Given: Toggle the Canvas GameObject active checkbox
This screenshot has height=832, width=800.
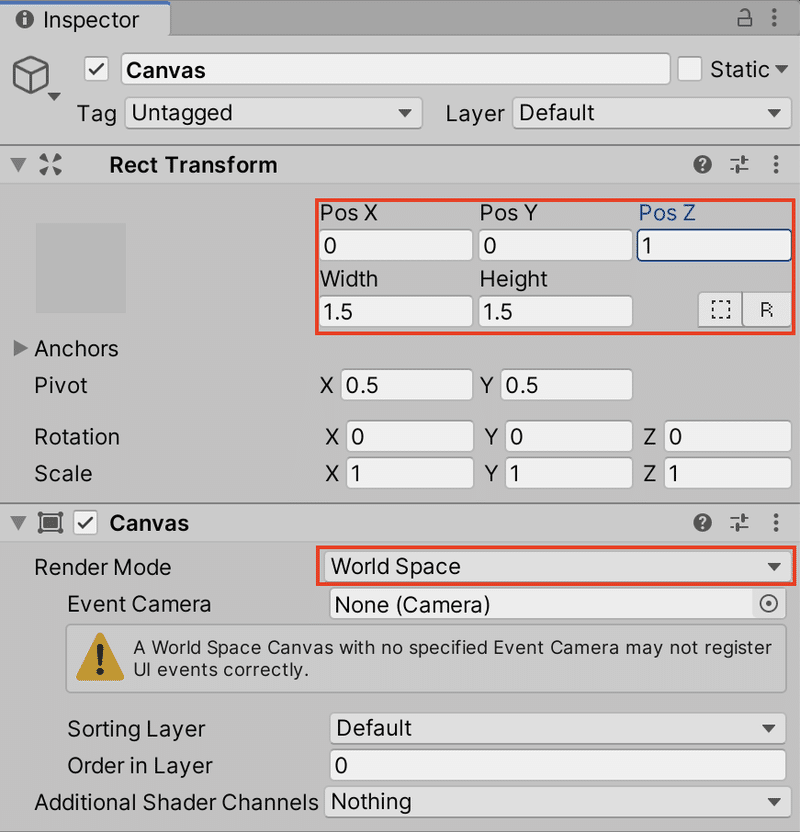Looking at the screenshot, I should click(x=96, y=70).
